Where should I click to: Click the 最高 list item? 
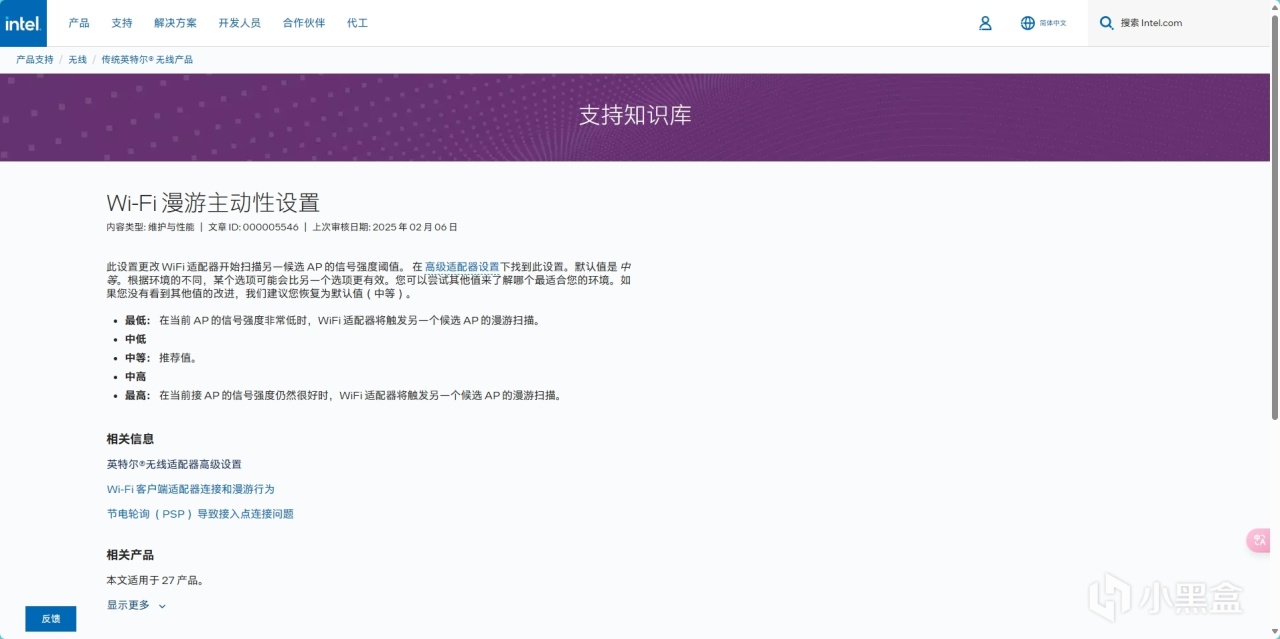pos(344,395)
